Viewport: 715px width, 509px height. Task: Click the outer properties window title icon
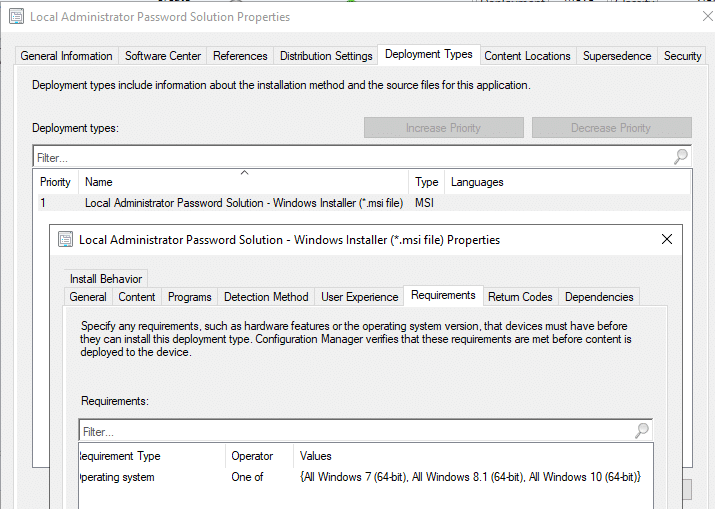(x=15, y=17)
